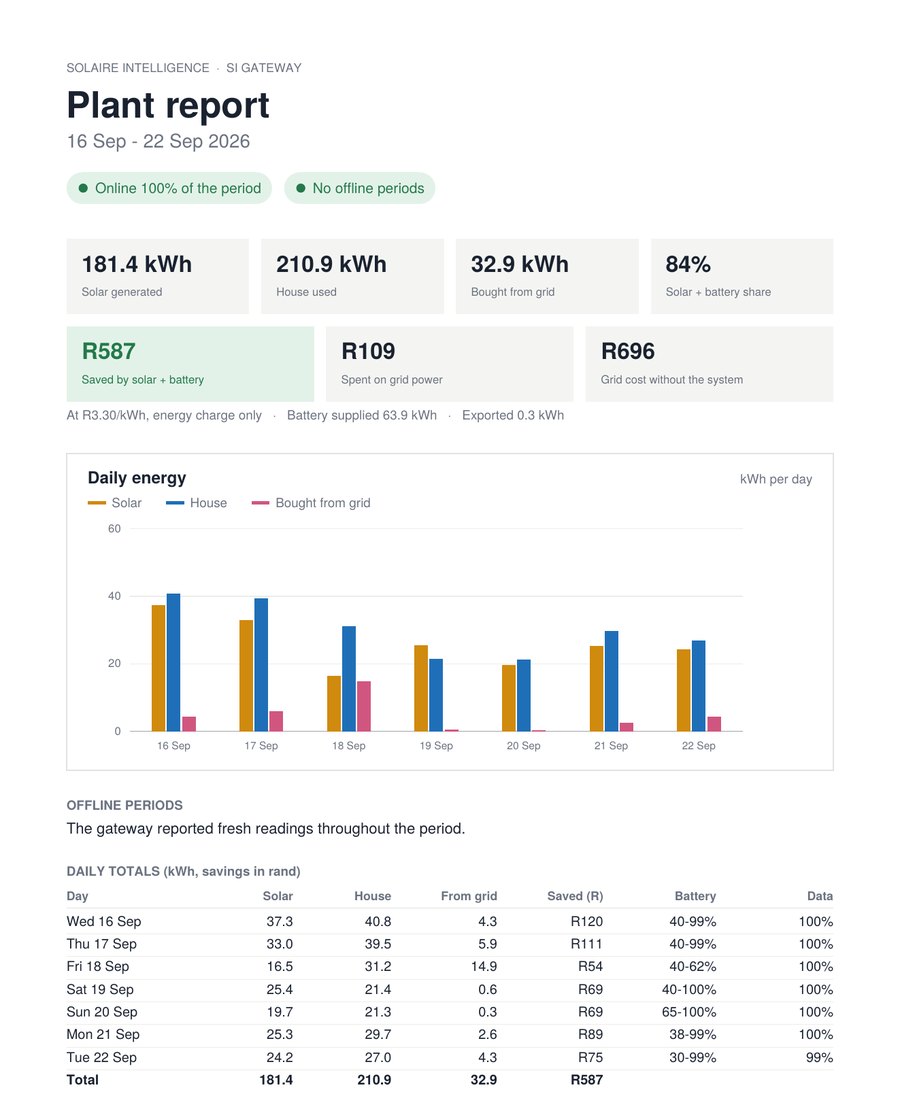Select the Wed 16 Sep row label
Viewport: 900px width, 1094px height.
104,922
